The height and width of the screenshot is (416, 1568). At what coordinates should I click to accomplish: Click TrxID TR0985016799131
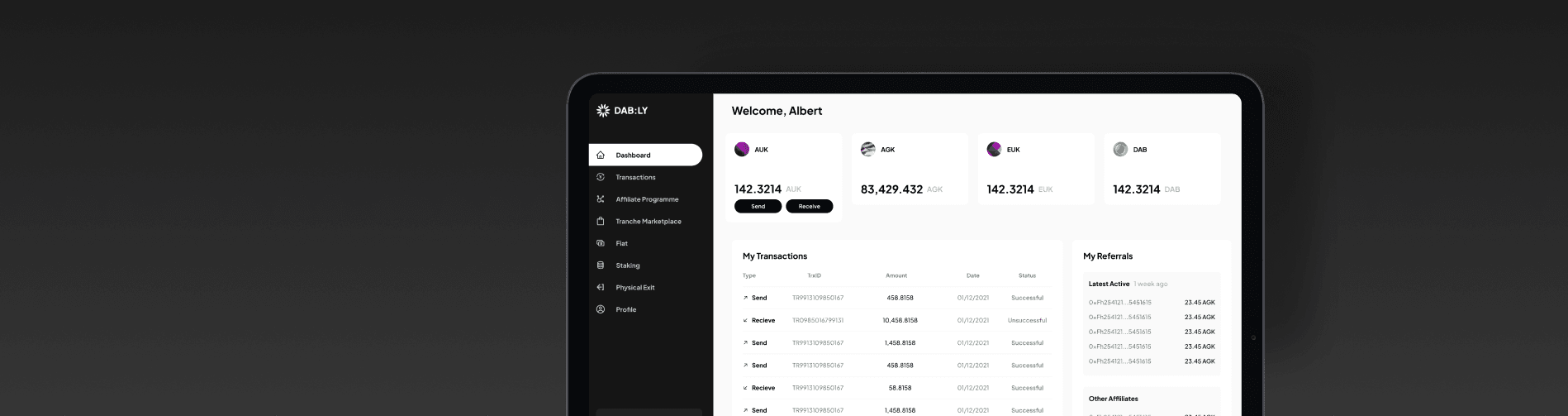(x=818, y=320)
